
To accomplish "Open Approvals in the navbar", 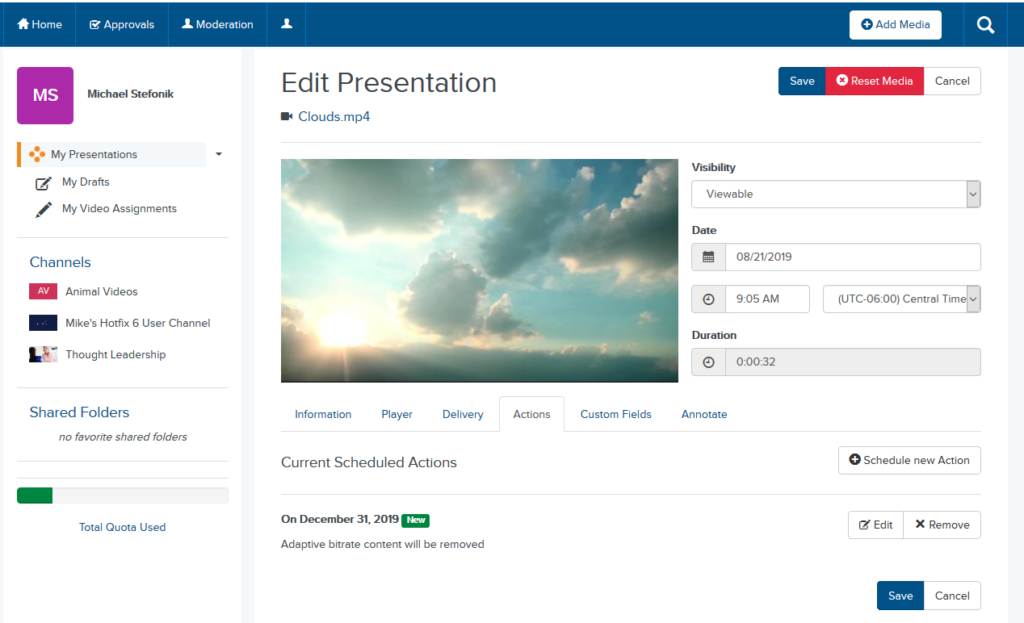I will tap(122, 24).
